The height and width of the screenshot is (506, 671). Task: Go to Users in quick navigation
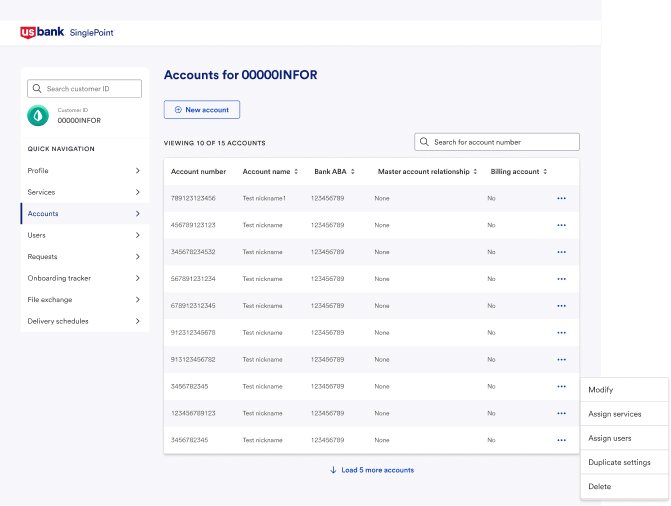(x=85, y=235)
